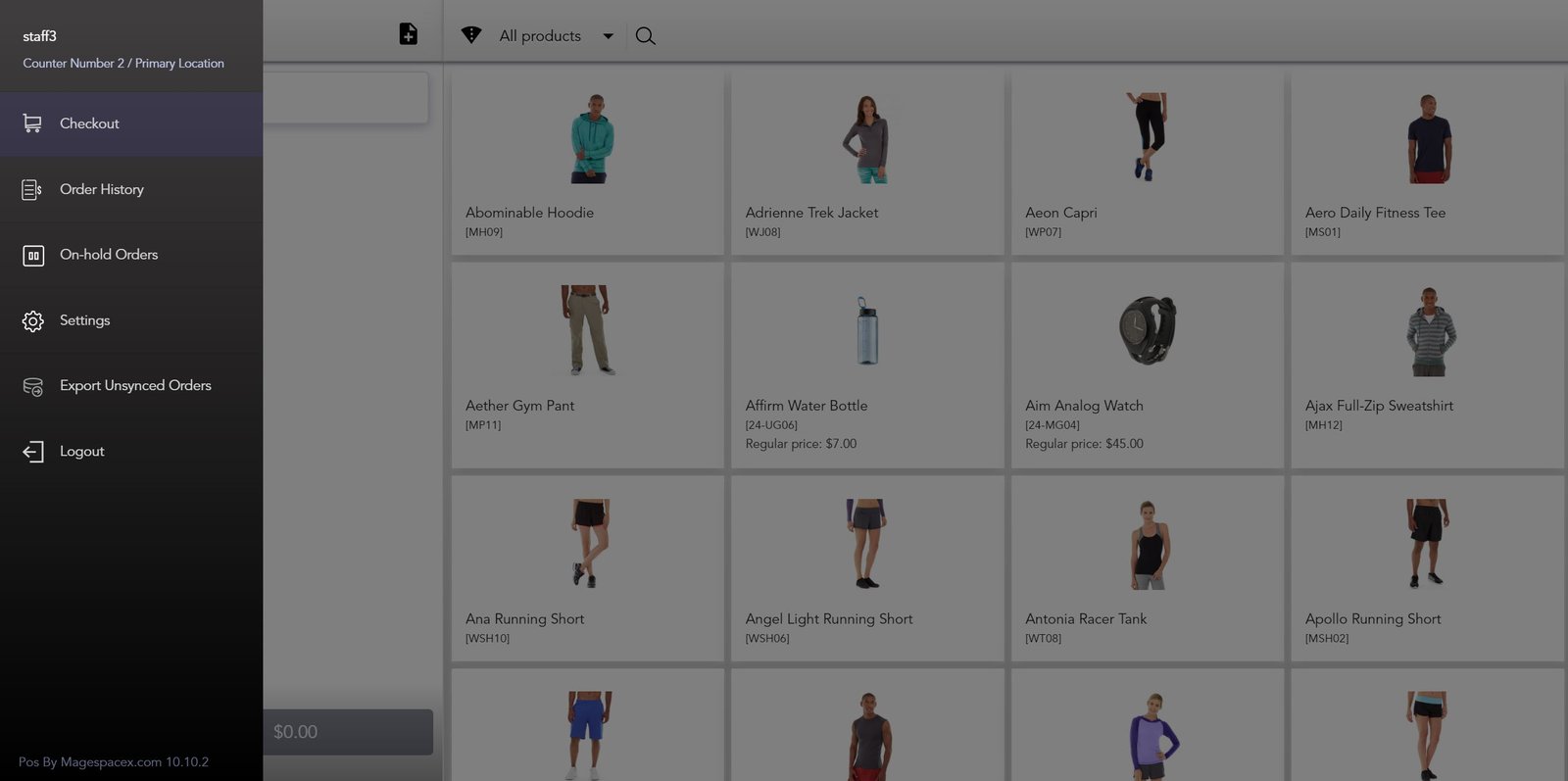Click the Export Unsynced Orders database icon
Viewport: 1568px width, 781px height.
point(32,387)
